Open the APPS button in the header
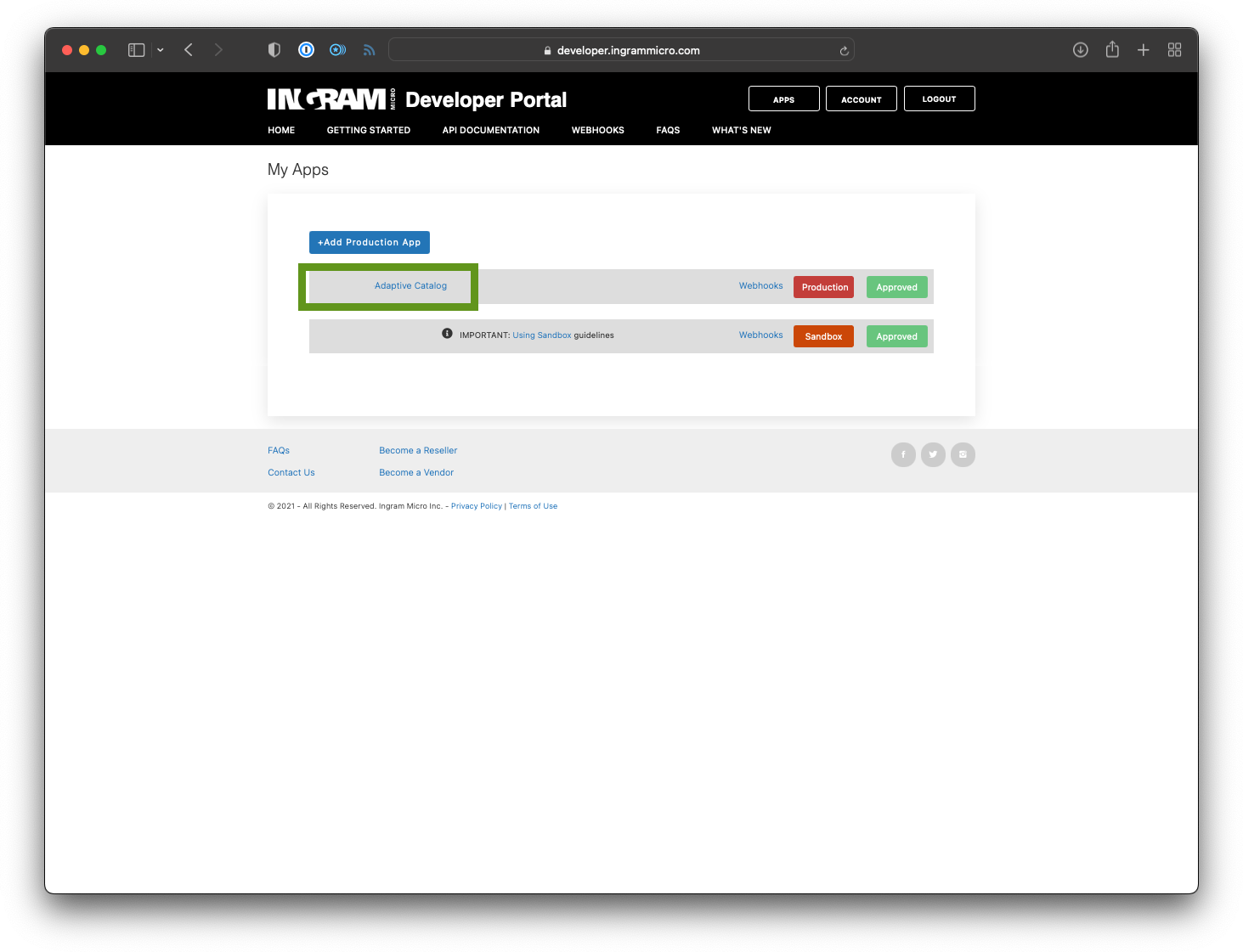The image size is (1243, 952). (x=784, y=99)
